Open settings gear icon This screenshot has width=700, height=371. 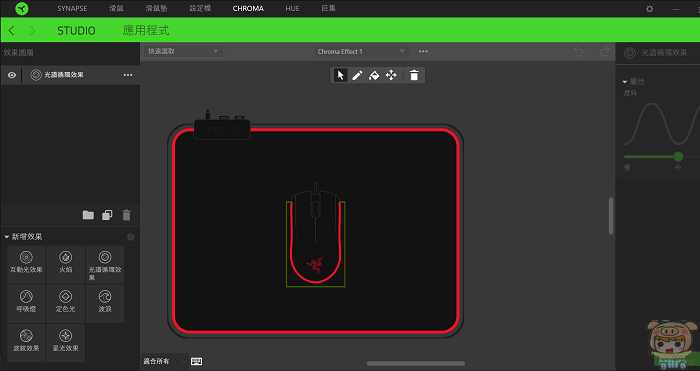click(650, 9)
